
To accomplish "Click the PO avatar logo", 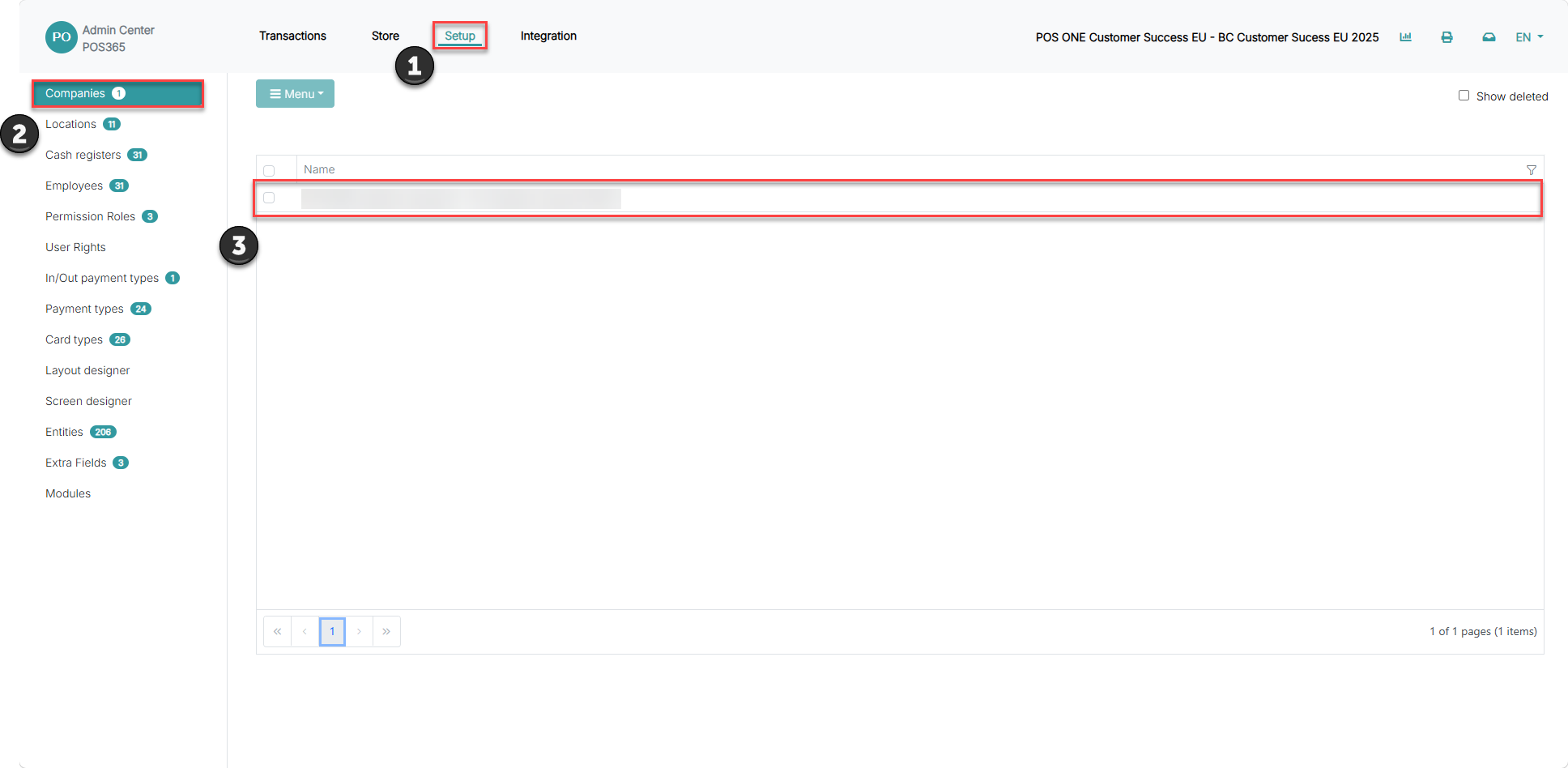I will point(62,37).
